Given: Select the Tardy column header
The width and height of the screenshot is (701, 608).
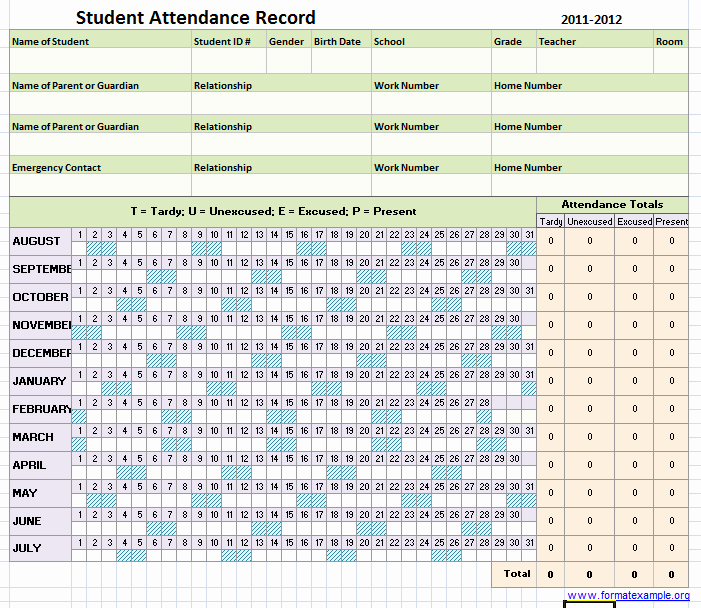Looking at the screenshot, I should (x=551, y=221).
